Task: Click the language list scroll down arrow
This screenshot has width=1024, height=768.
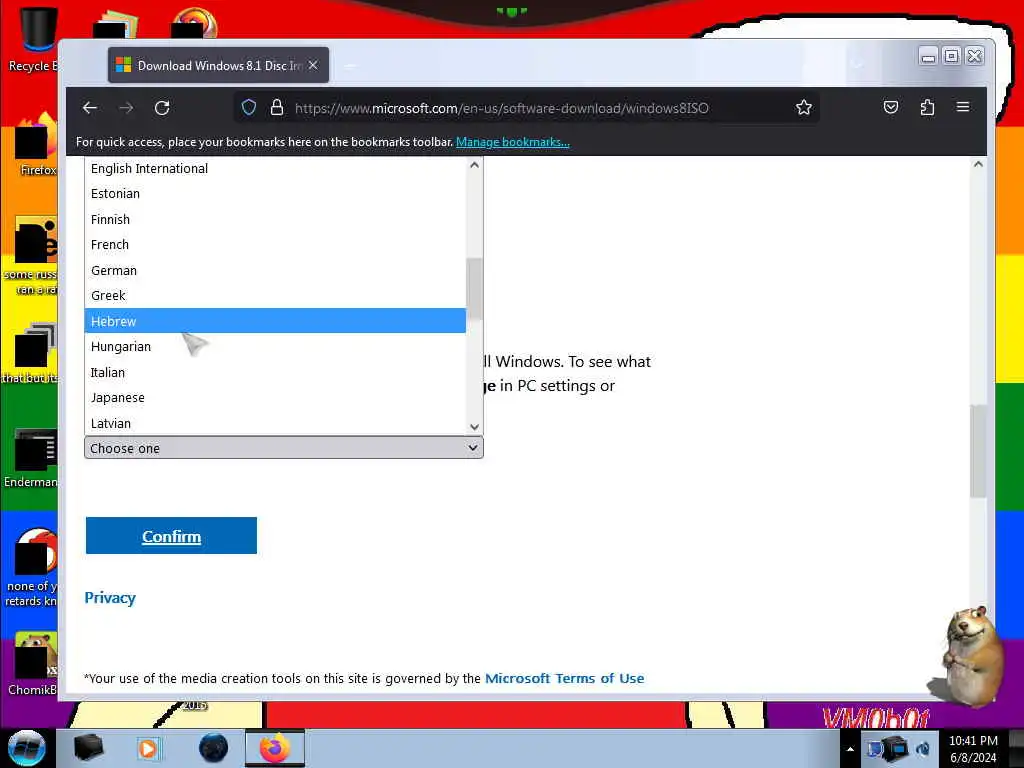Action: [475, 427]
